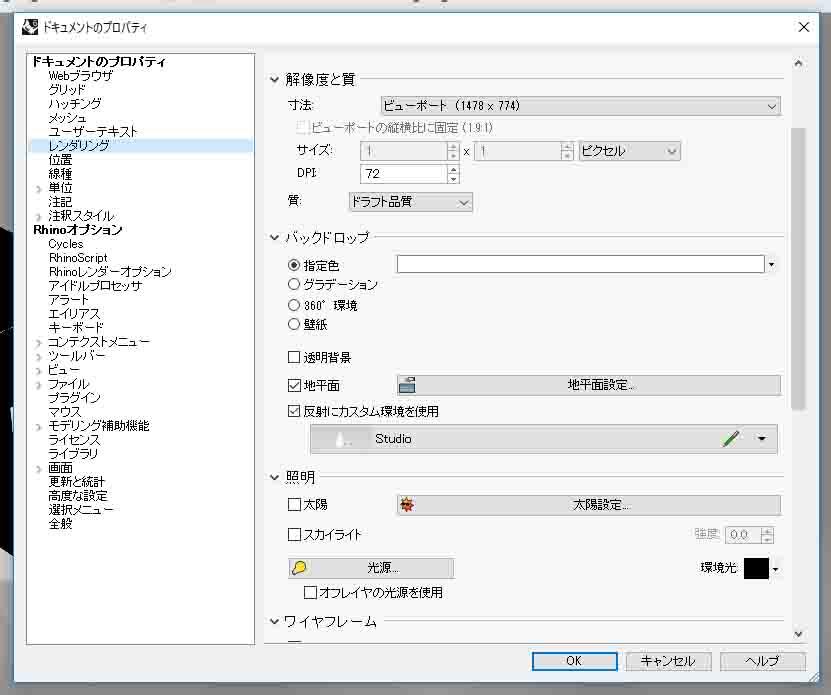
Task: Select the グラデーション radio button
Action: pos(294,285)
